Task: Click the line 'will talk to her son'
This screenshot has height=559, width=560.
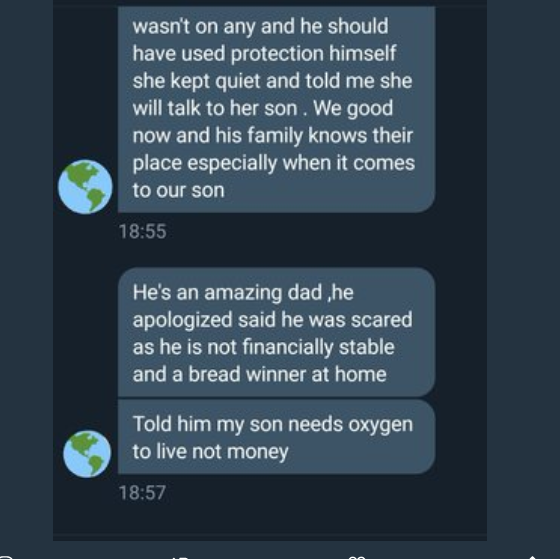Action: point(215,108)
